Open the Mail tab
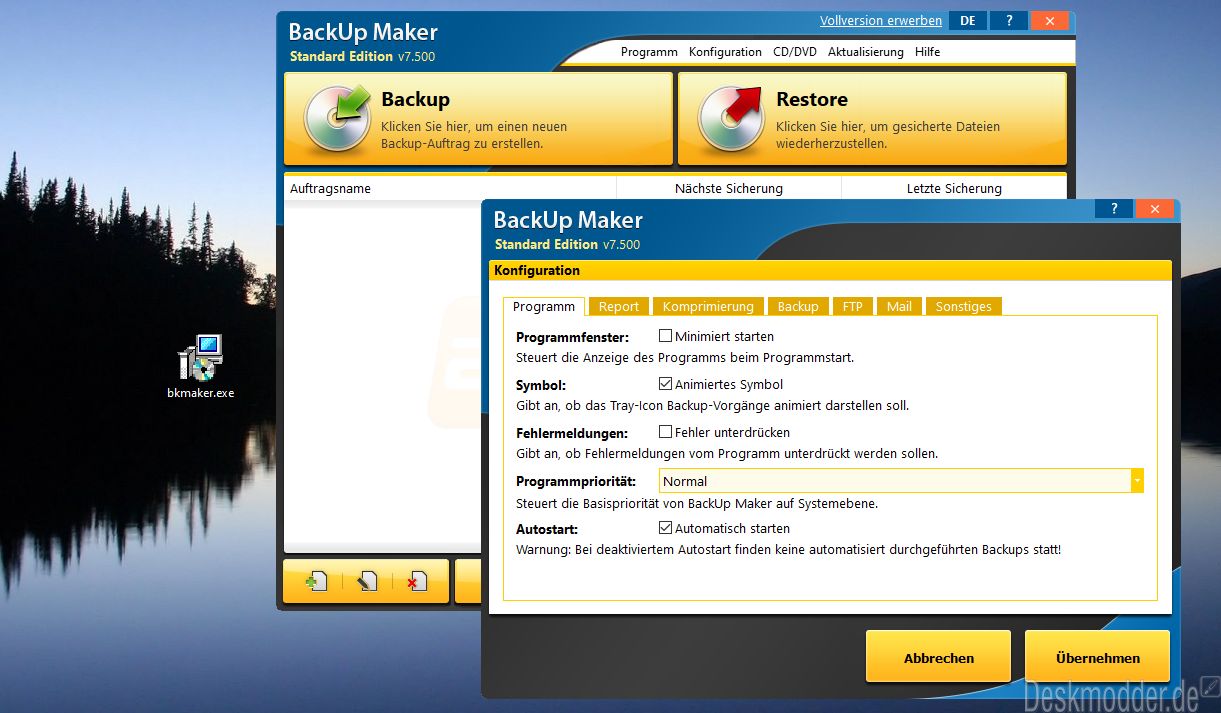This screenshot has height=713, width=1221. click(x=899, y=306)
